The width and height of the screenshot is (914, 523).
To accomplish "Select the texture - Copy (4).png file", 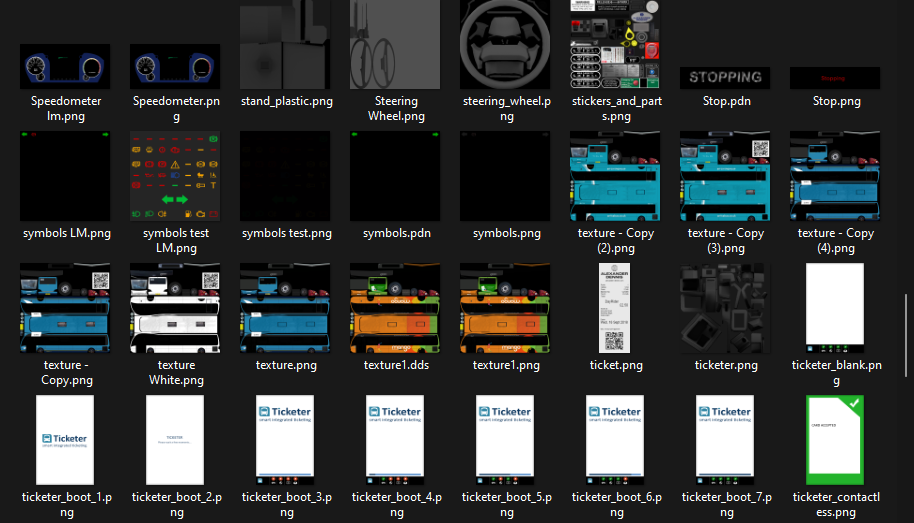I will click(x=835, y=176).
